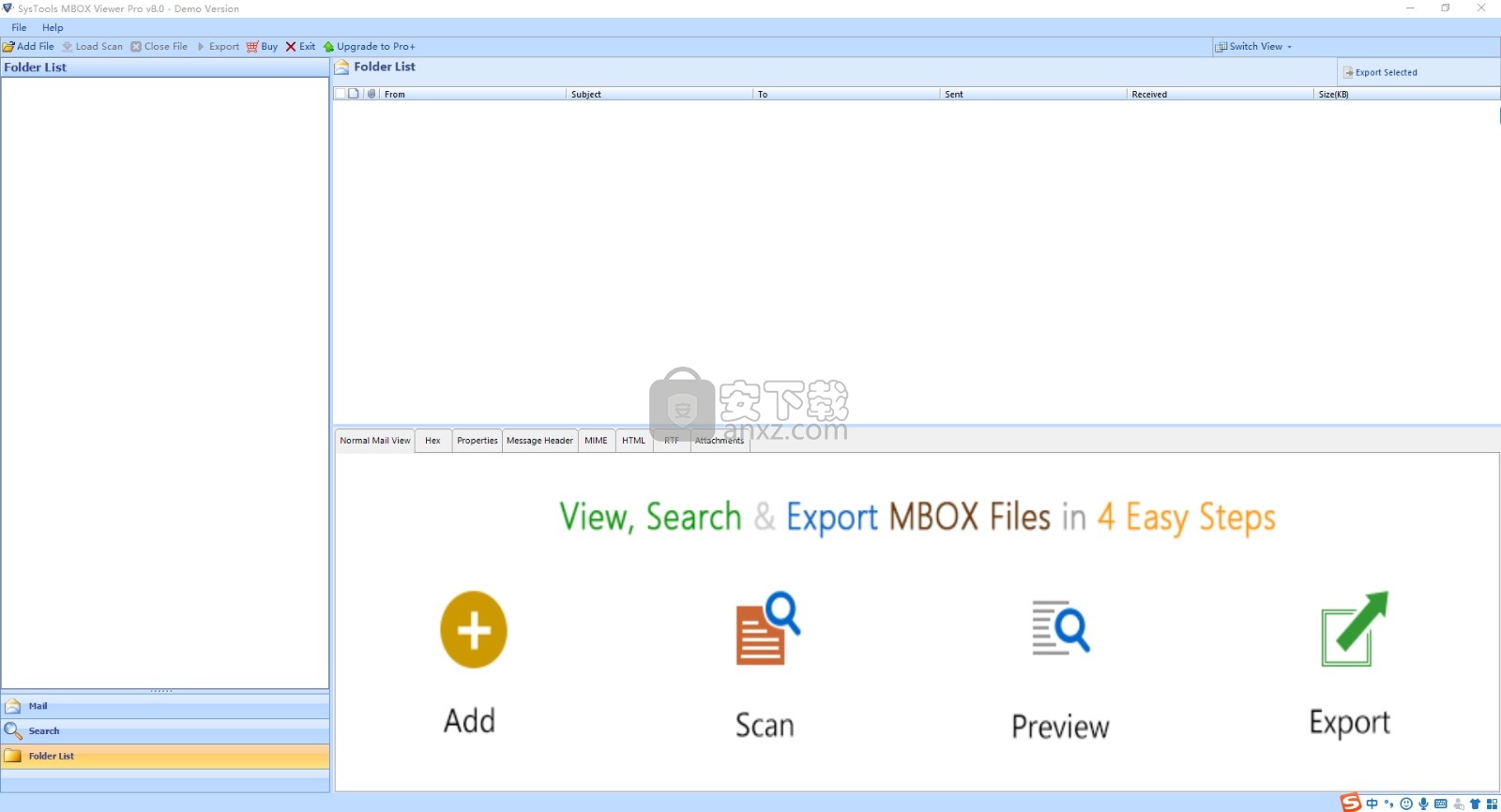This screenshot has height=812, width=1501.
Task: Sort emails by the Size(KB) column
Action: 1407,94
